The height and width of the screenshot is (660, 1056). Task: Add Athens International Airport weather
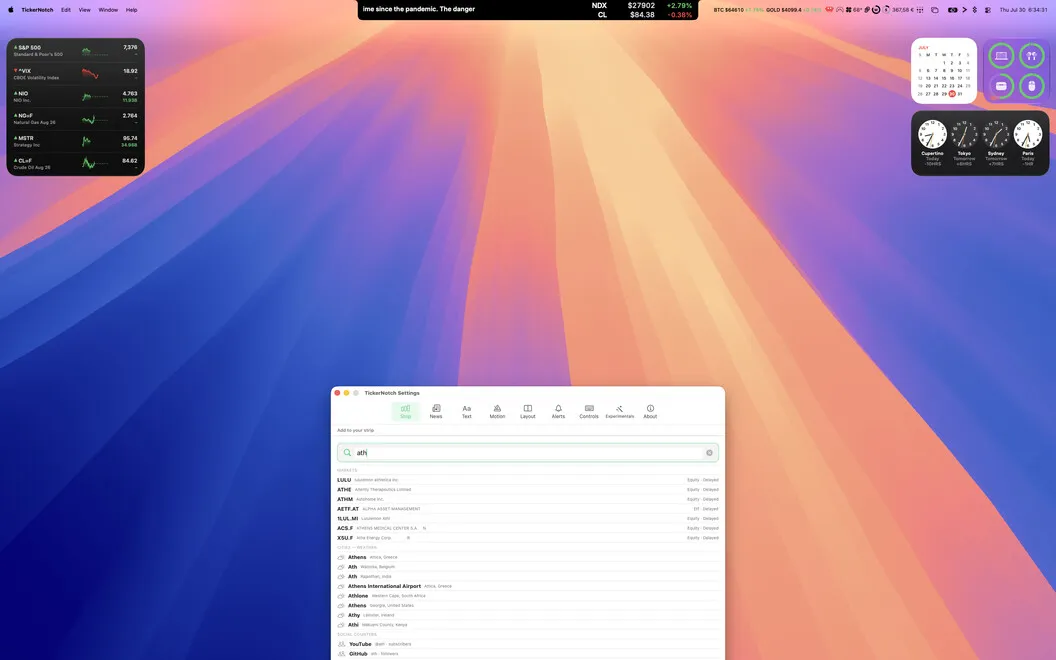[528, 586]
